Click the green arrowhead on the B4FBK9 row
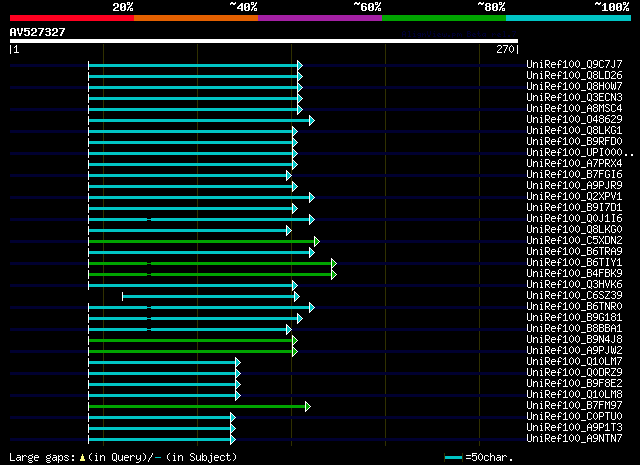Screen dimensions: 640x465 334,275
